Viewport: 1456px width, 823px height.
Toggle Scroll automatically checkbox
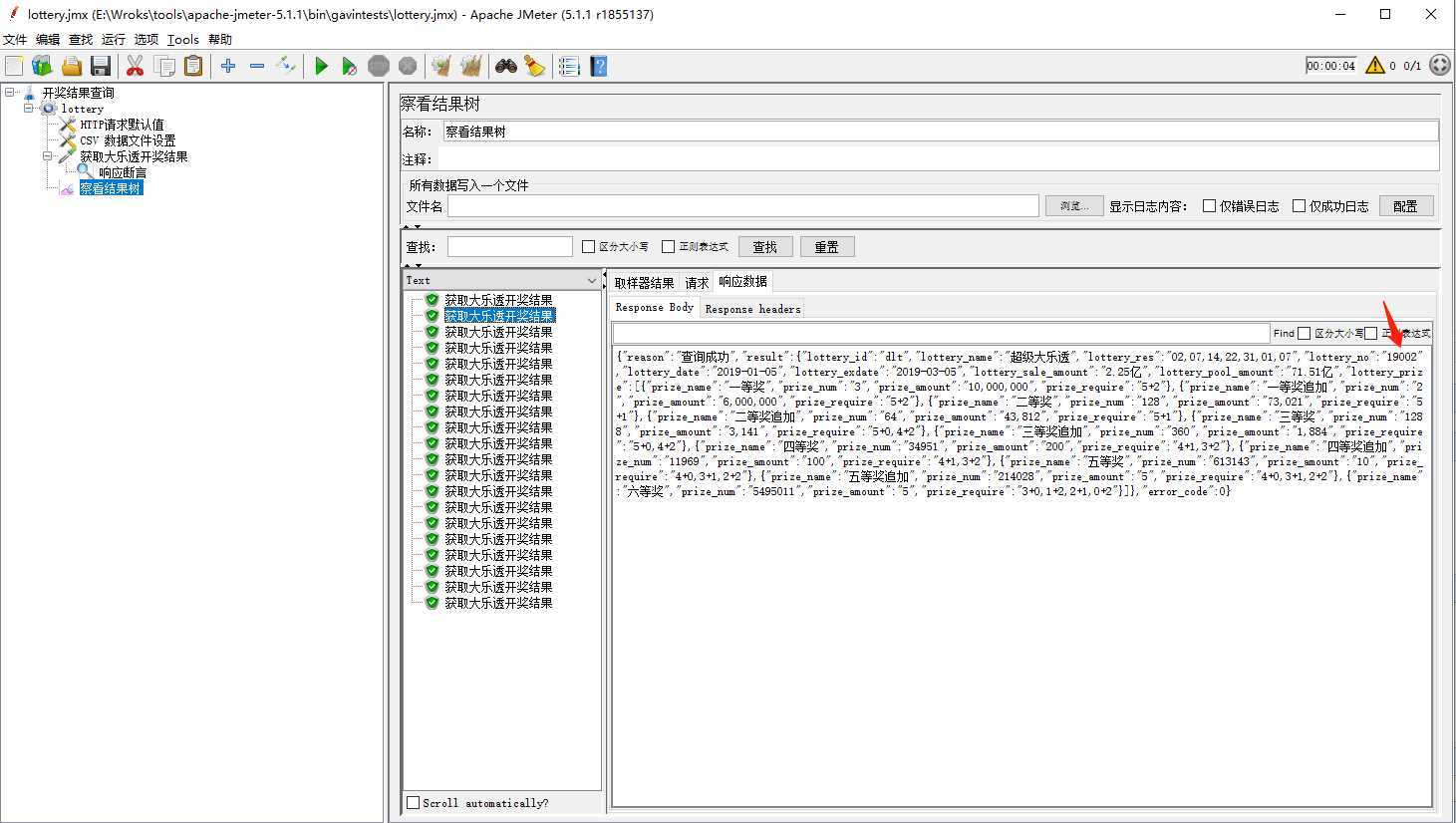tap(413, 803)
